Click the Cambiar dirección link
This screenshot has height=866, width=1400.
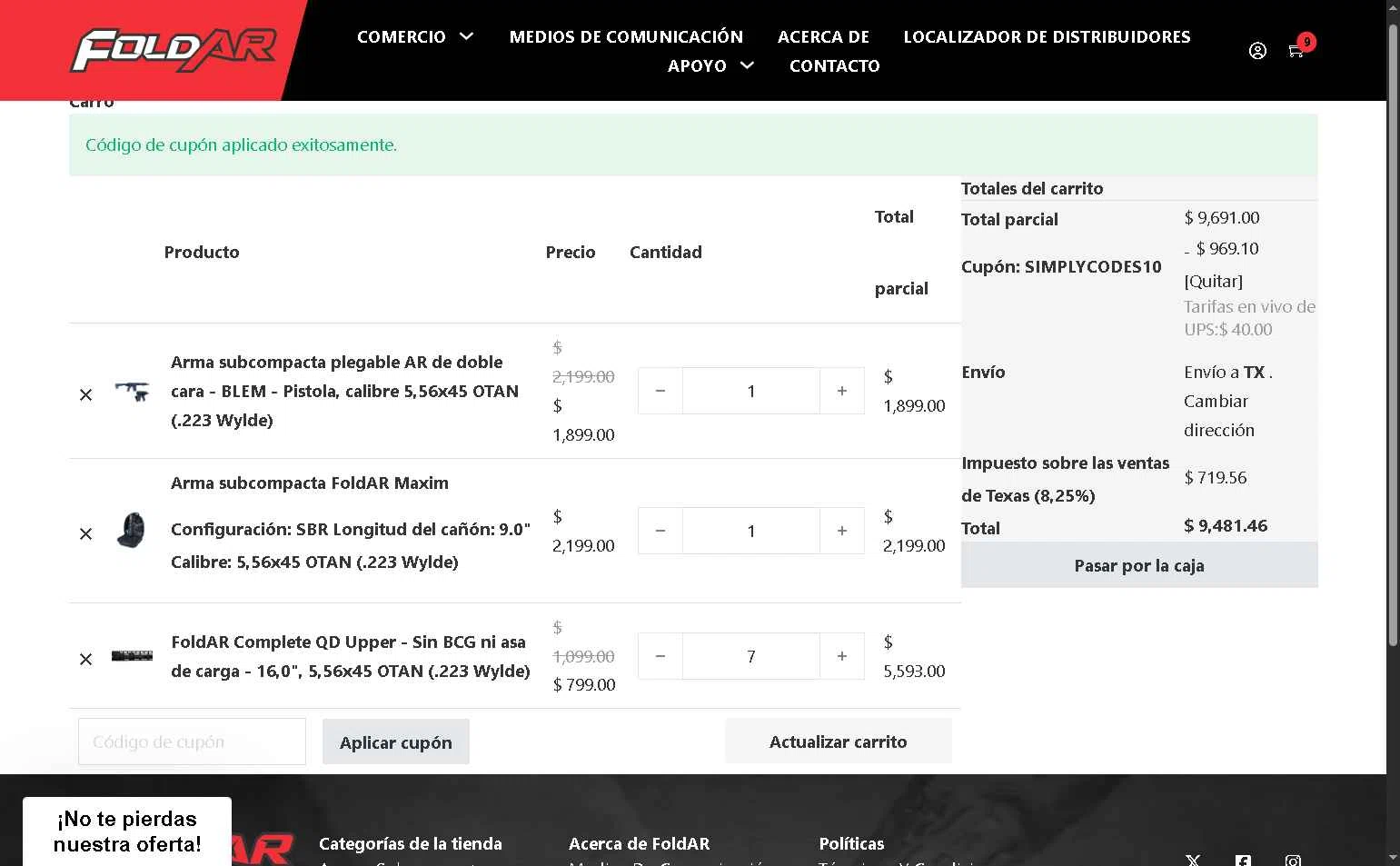pyautogui.click(x=1219, y=415)
